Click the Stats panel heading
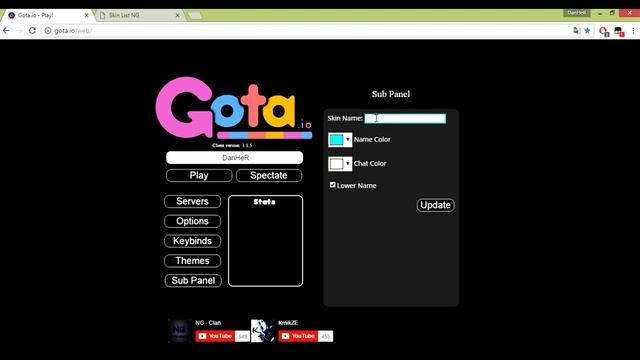 tap(264, 202)
